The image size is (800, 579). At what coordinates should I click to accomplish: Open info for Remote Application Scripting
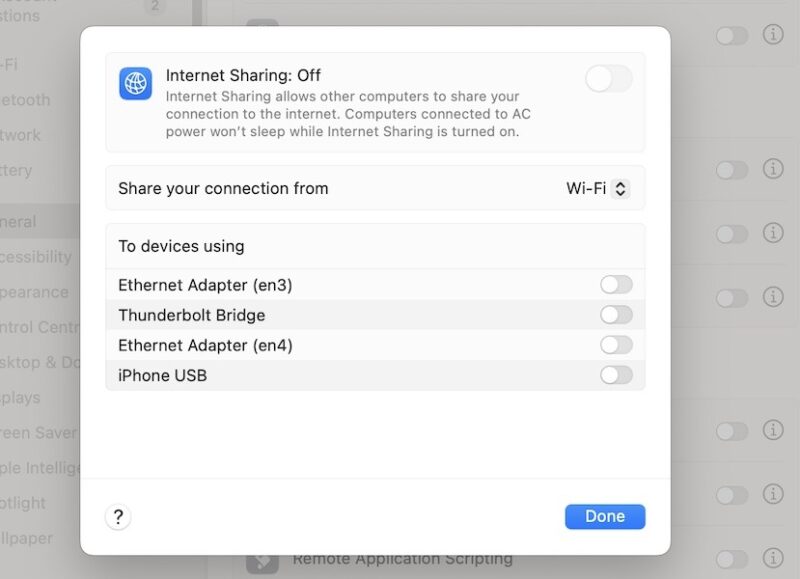pos(773,556)
